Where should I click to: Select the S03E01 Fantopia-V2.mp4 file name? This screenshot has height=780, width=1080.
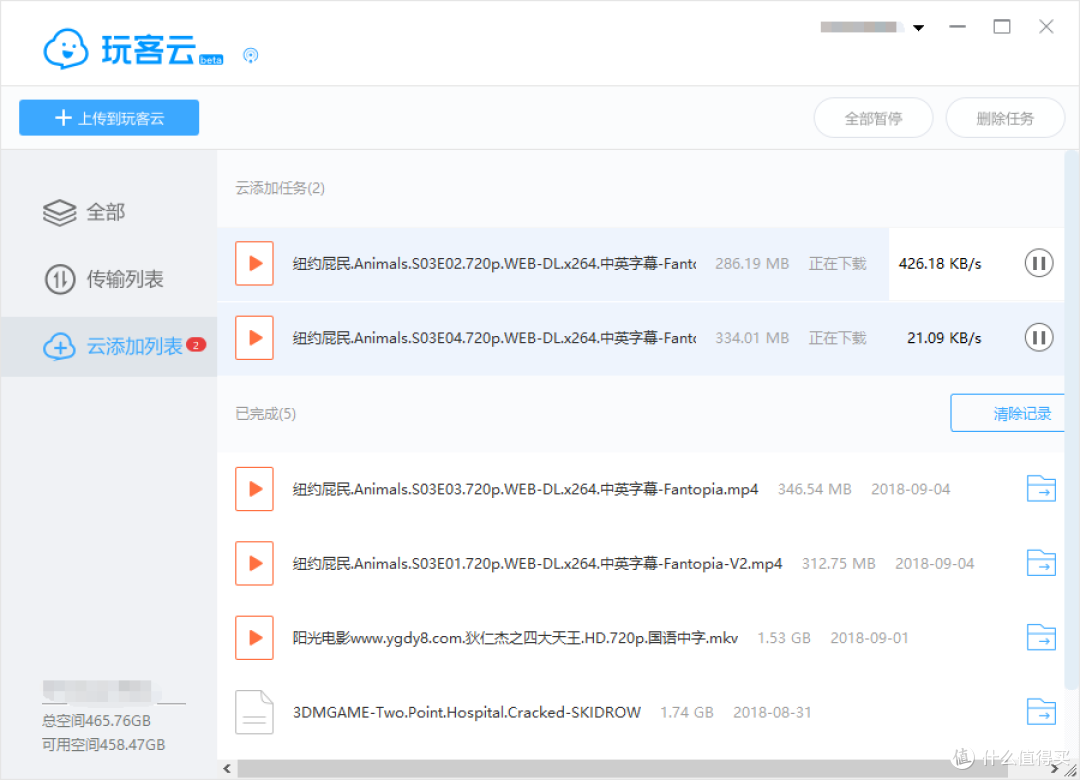point(537,564)
